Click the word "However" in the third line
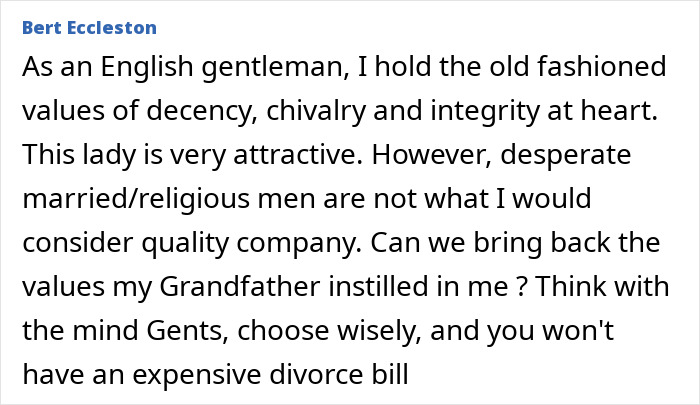Image resolution: width=700 pixels, height=405 pixels. tap(430, 154)
